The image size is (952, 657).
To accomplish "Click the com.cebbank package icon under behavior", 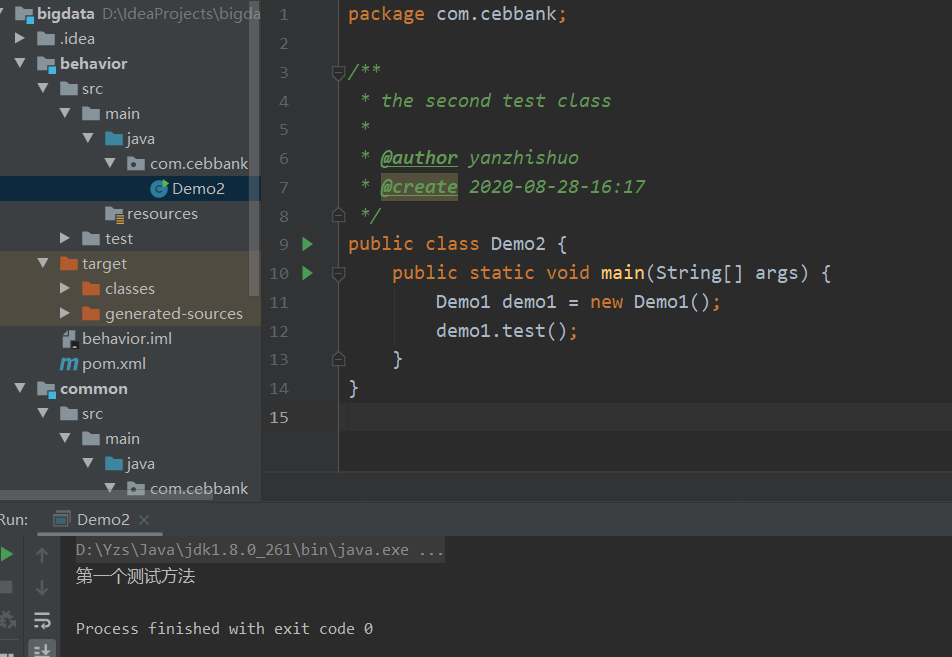I will pos(136,163).
